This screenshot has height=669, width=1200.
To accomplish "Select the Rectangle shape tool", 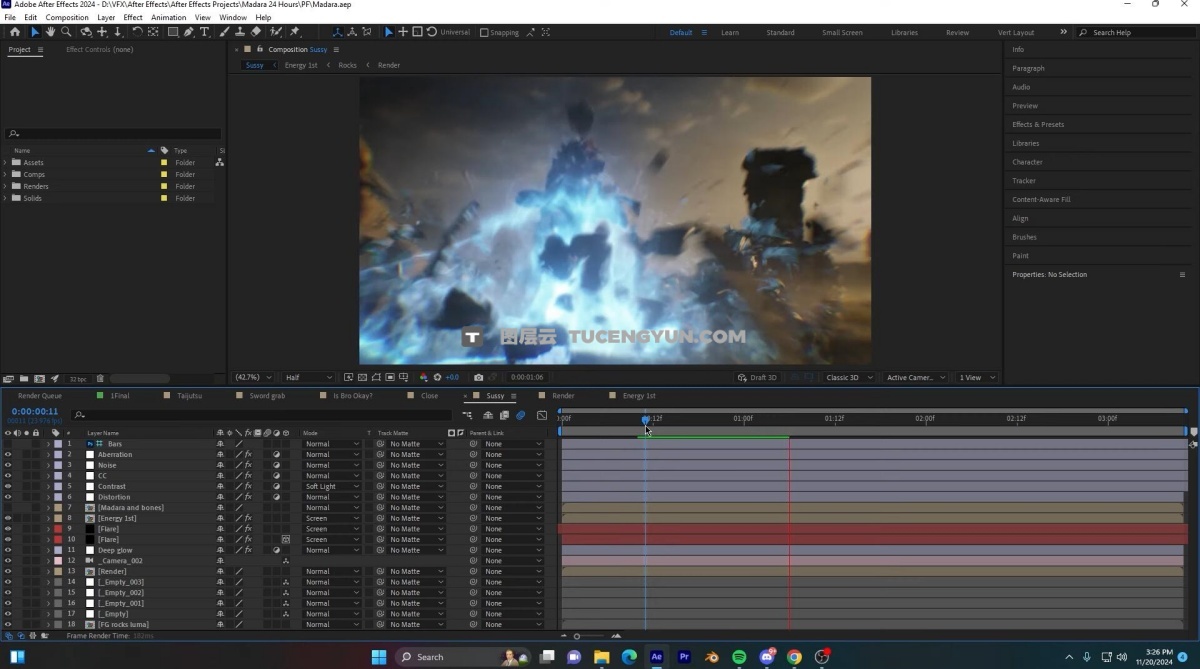I will (x=173, y=32).
